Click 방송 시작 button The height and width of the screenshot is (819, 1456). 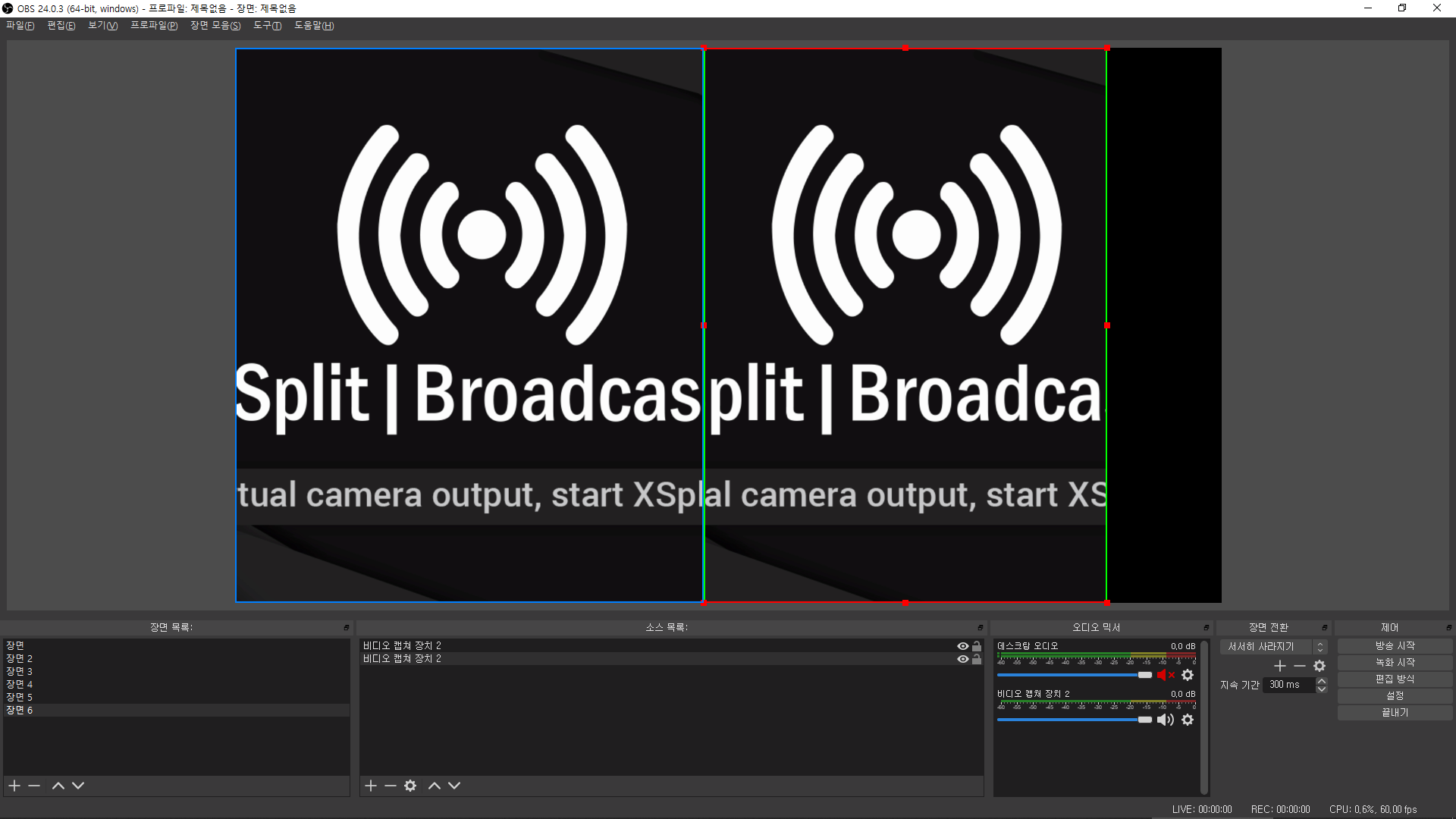pos(1395,646)
